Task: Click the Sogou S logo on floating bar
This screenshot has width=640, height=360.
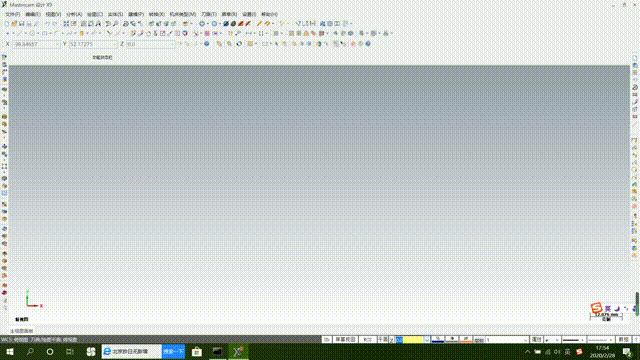Action: coord(596,308)
